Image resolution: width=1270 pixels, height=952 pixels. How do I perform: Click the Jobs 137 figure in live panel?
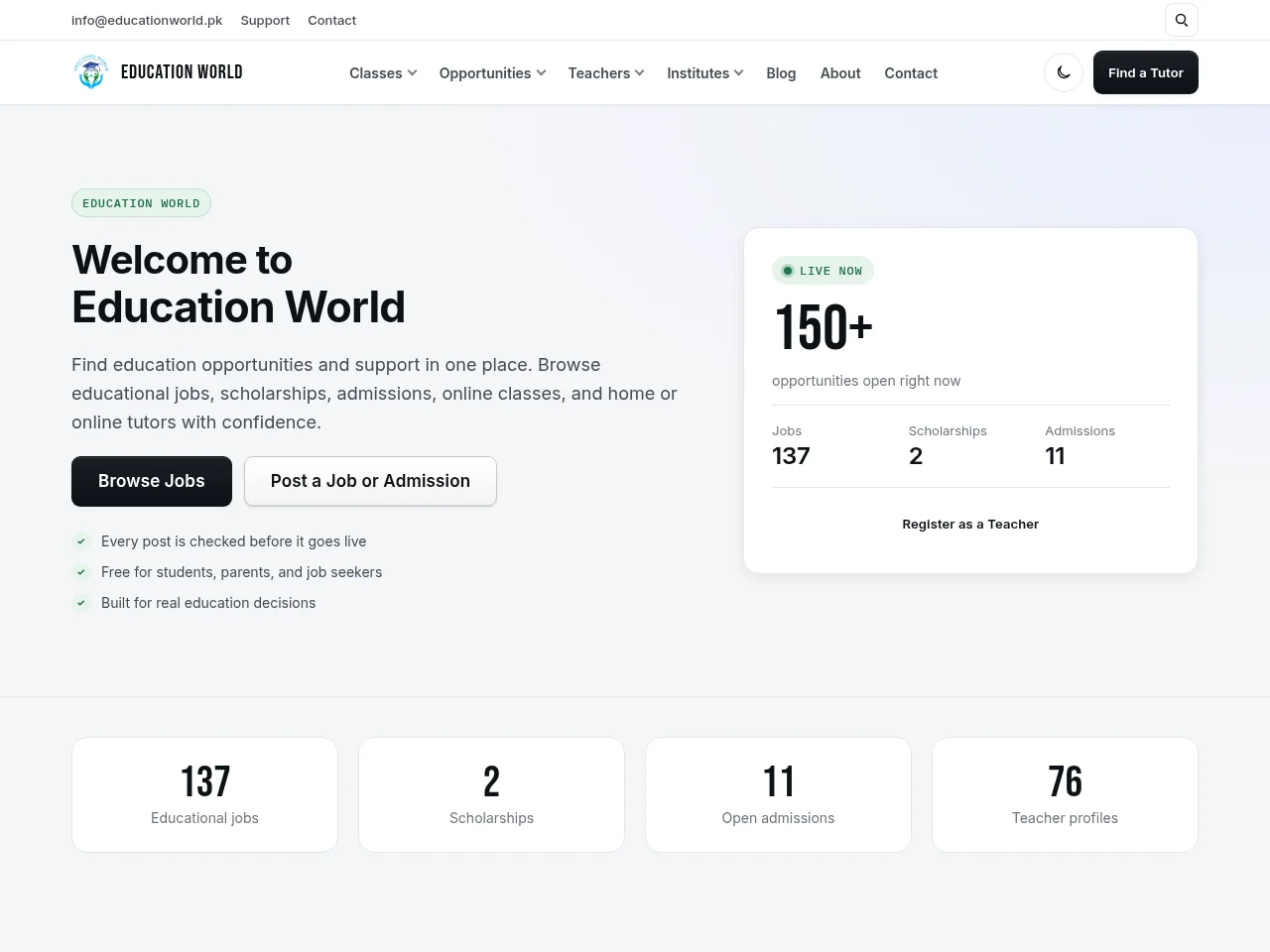(791, 456)
